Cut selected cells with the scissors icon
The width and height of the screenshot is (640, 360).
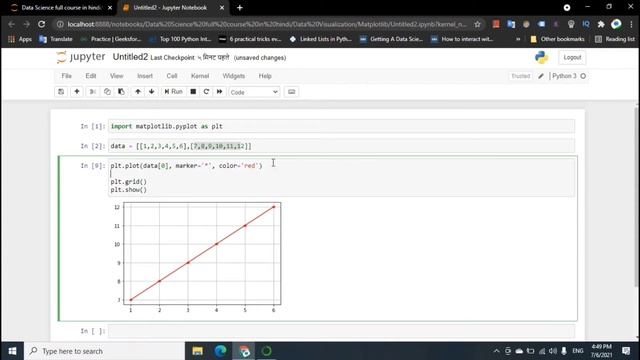[93, 92]
